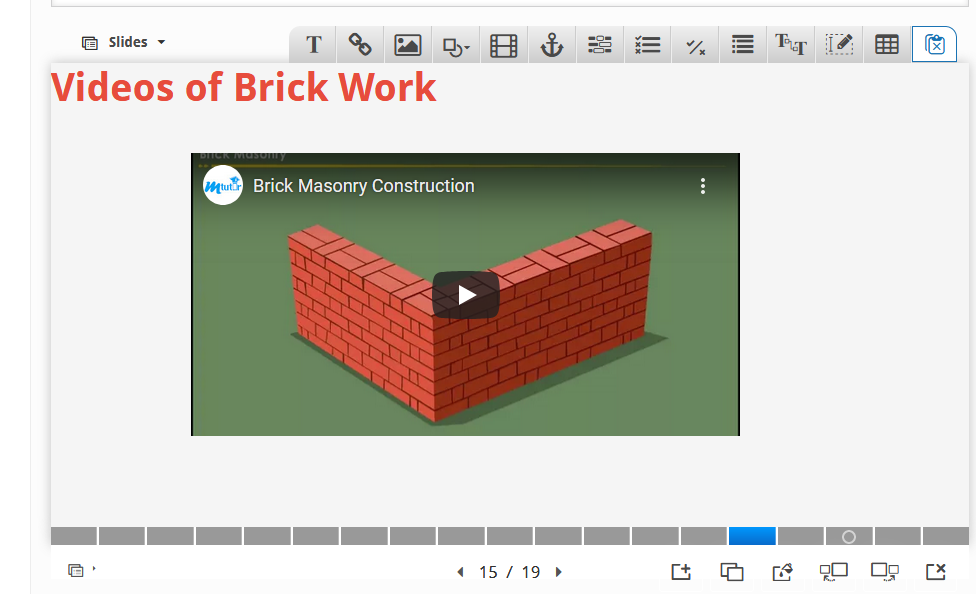Insert a Video using the film icon
This screenshot has width=976, height=594.
coord(504,45)
